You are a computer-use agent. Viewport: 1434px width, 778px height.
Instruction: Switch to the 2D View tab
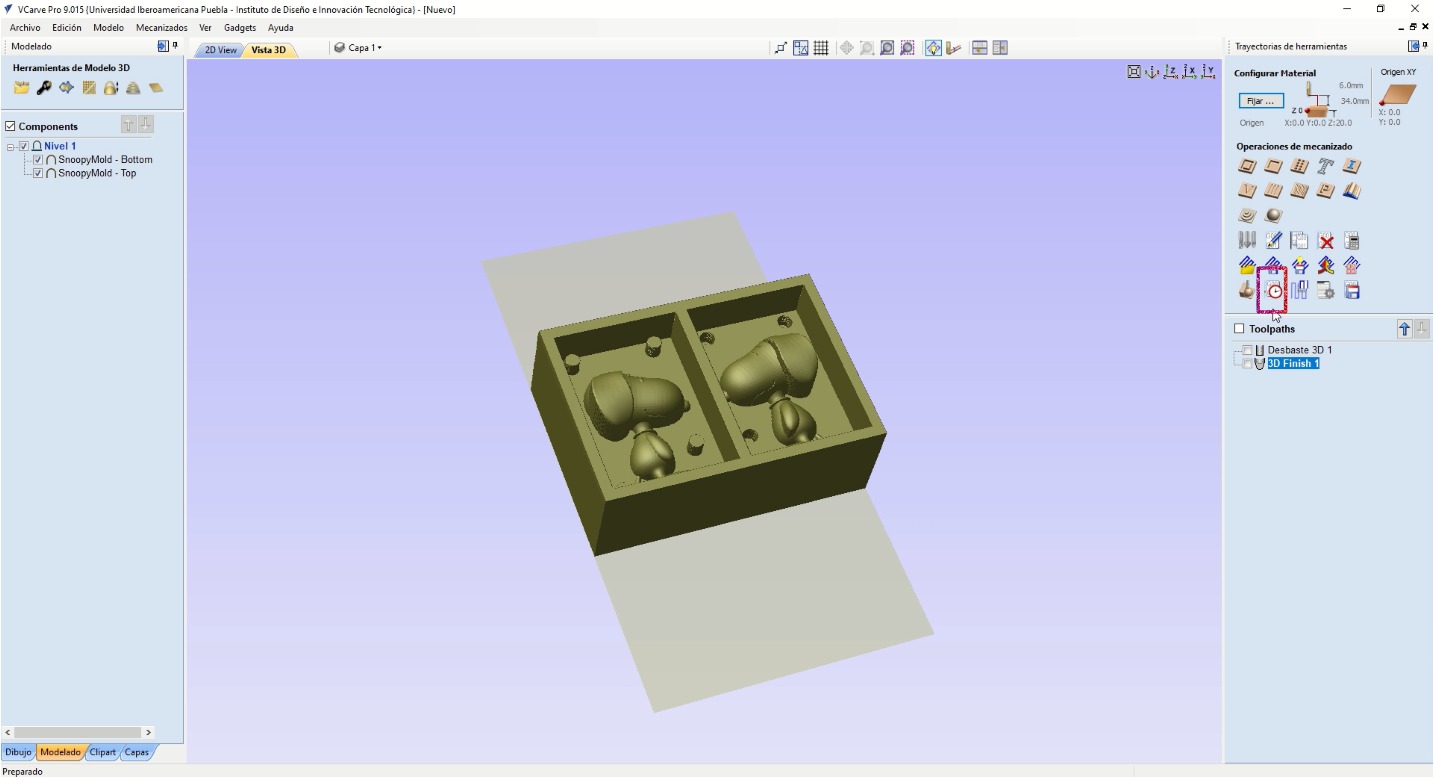220,49
